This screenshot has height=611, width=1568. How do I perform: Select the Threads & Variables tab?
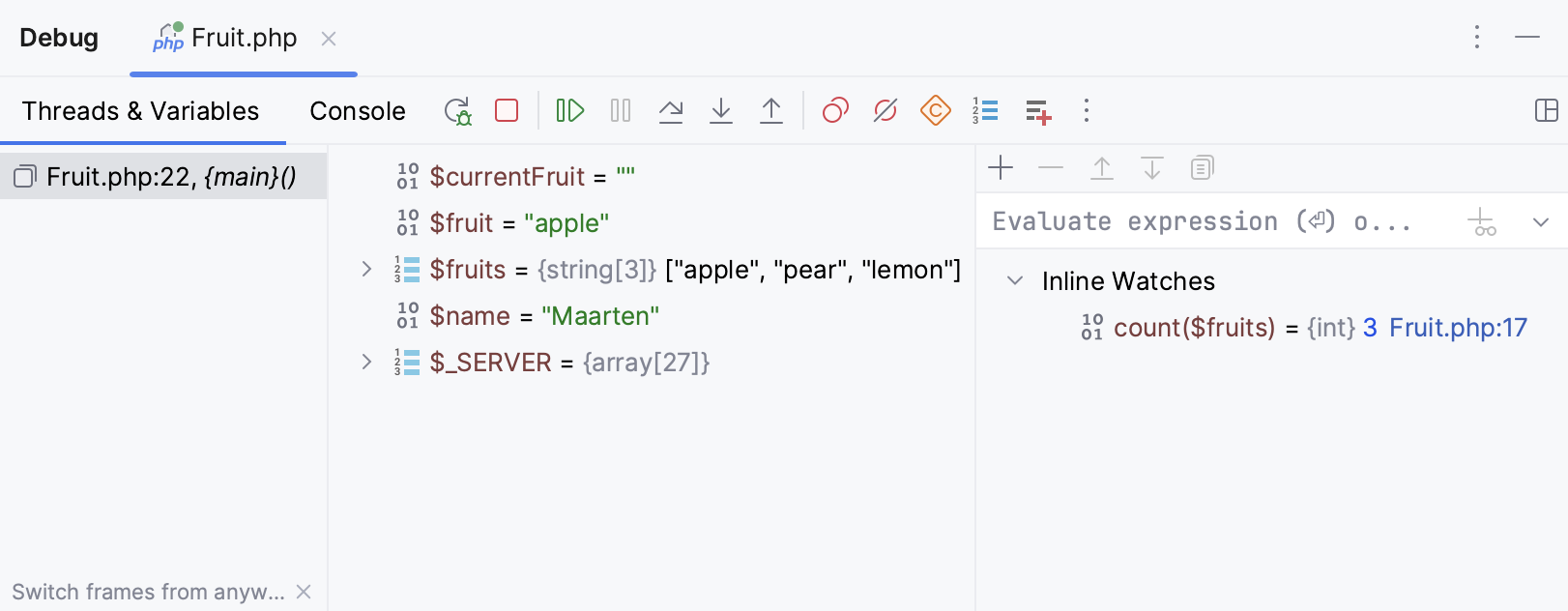(141, 111)
